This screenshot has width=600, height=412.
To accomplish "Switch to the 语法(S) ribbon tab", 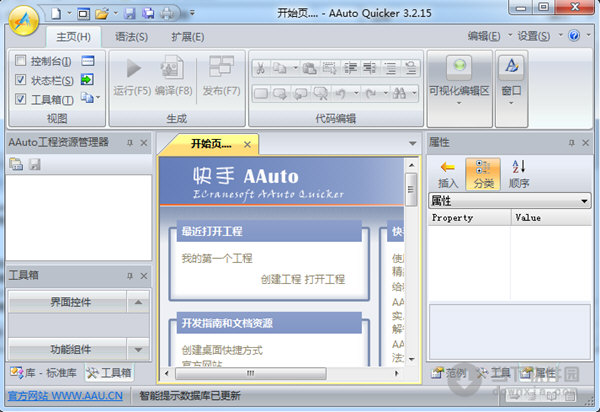I will click(131, 37).
